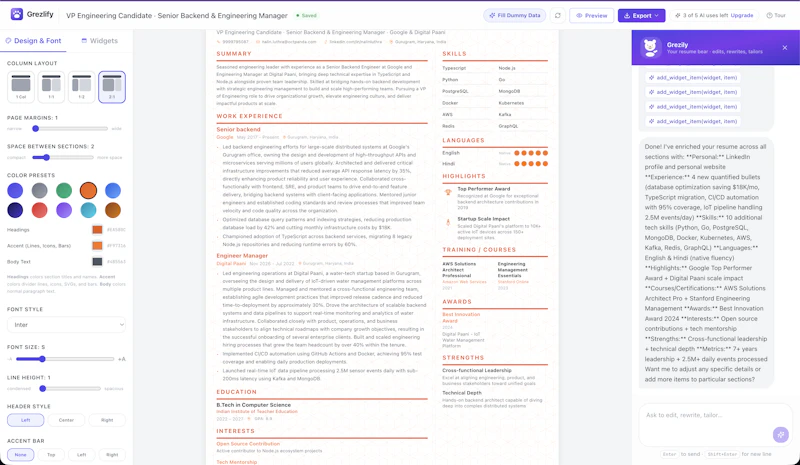800x465 pixels.
Task: Switch to the Design & Font tab
Action: point(33,41)
